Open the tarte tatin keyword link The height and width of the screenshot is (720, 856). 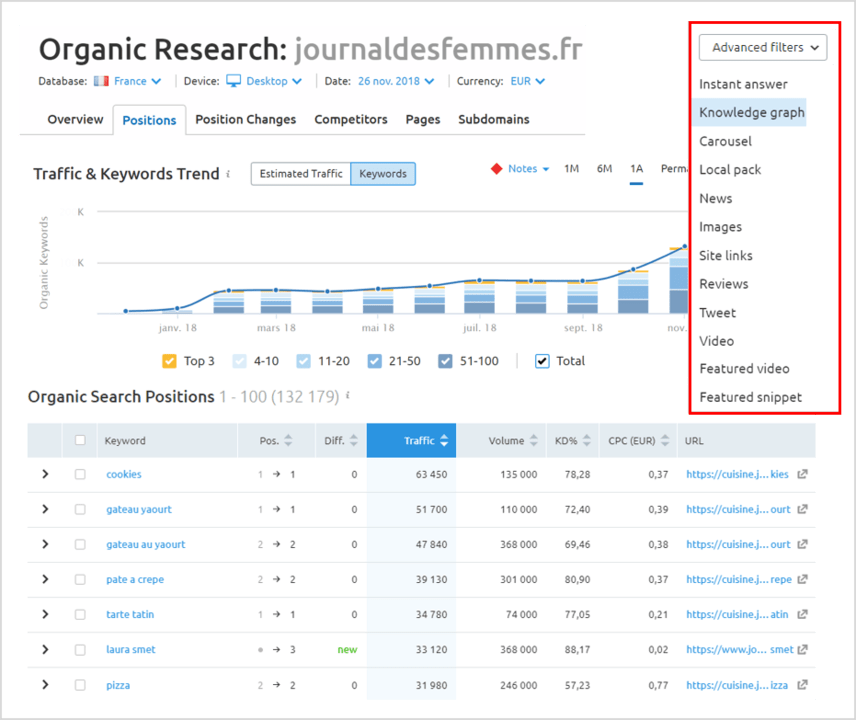coord(130,614)
